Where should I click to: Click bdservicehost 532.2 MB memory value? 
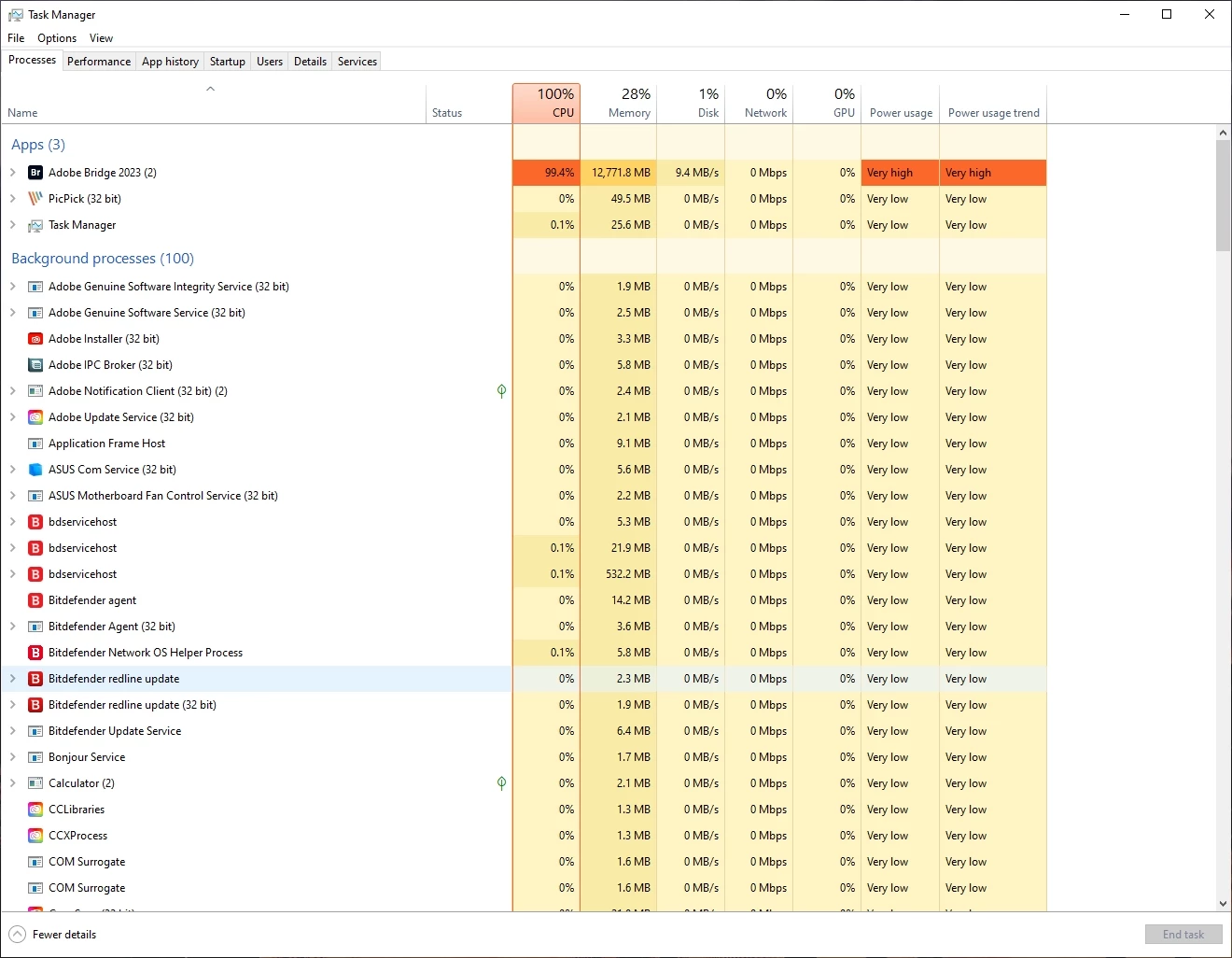628,574
